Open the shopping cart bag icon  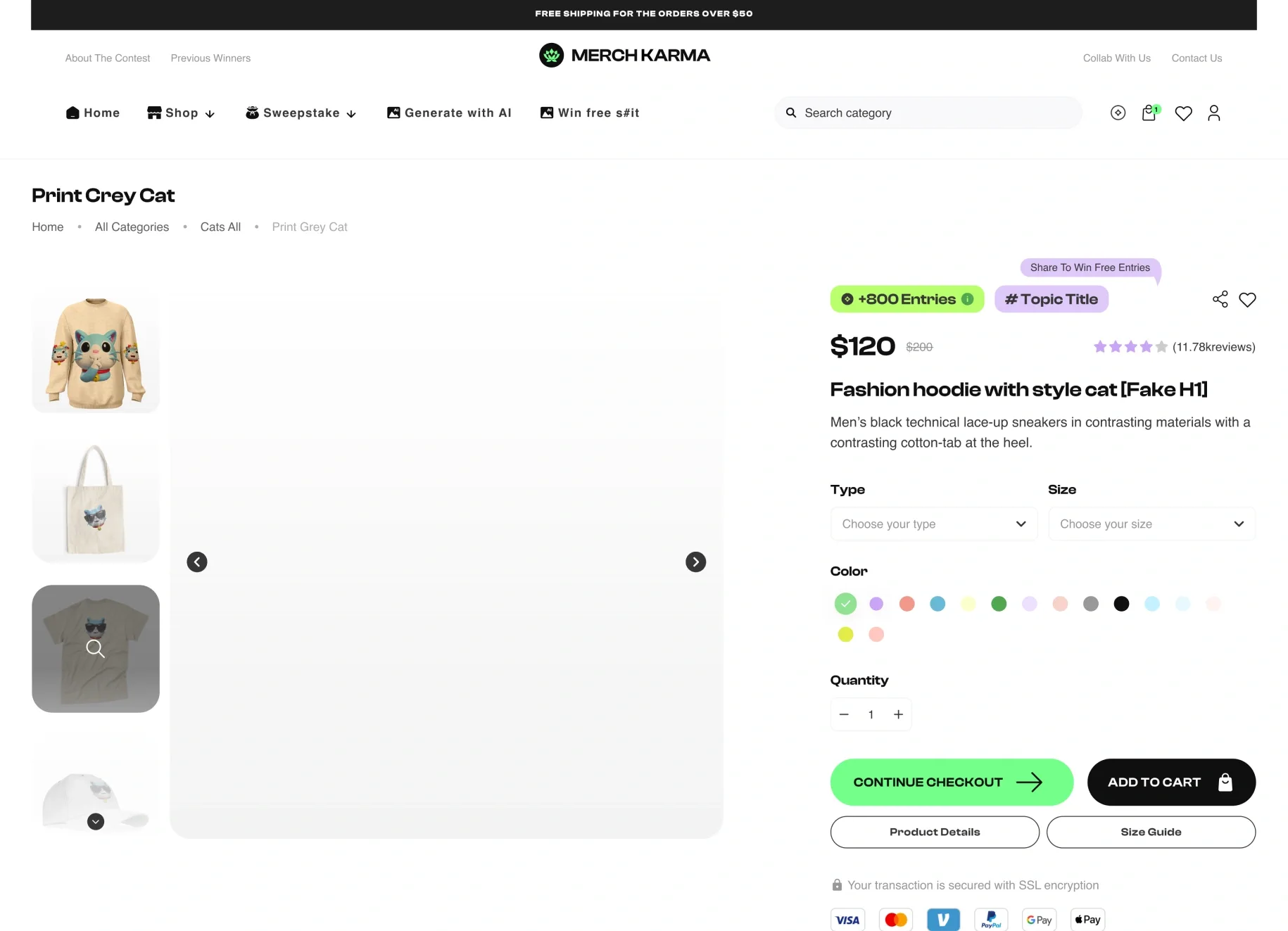(1149, 113)
